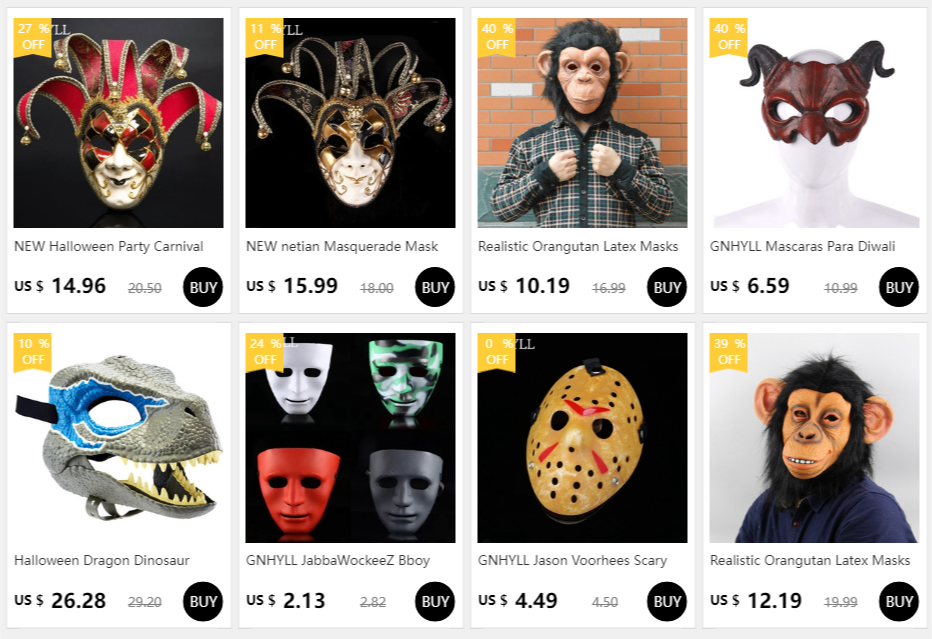The width and height of the screenshot is (932, 639).
Task: Open the four-color JabbaWockeeZ masks image
Action: 351,438
